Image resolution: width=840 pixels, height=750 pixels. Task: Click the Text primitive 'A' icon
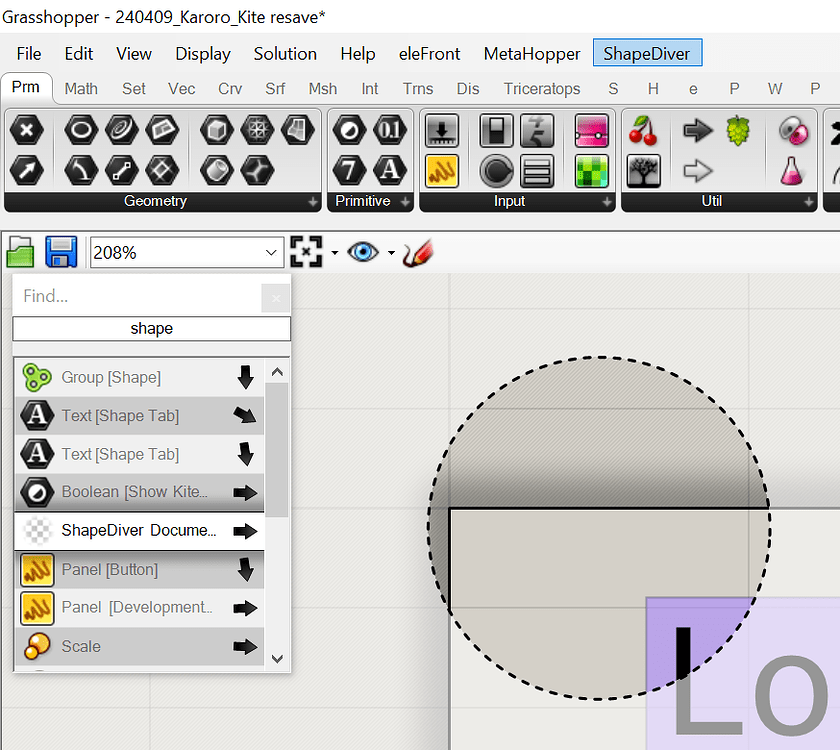390,171
